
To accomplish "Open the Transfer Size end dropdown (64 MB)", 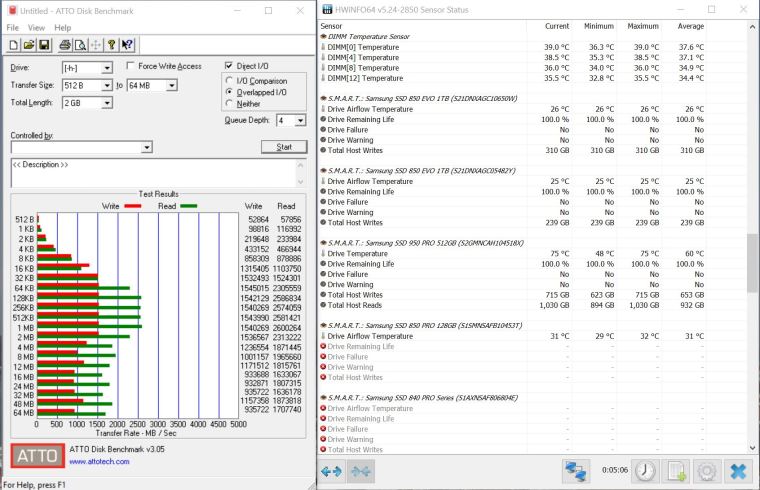I will coord(172,86).
